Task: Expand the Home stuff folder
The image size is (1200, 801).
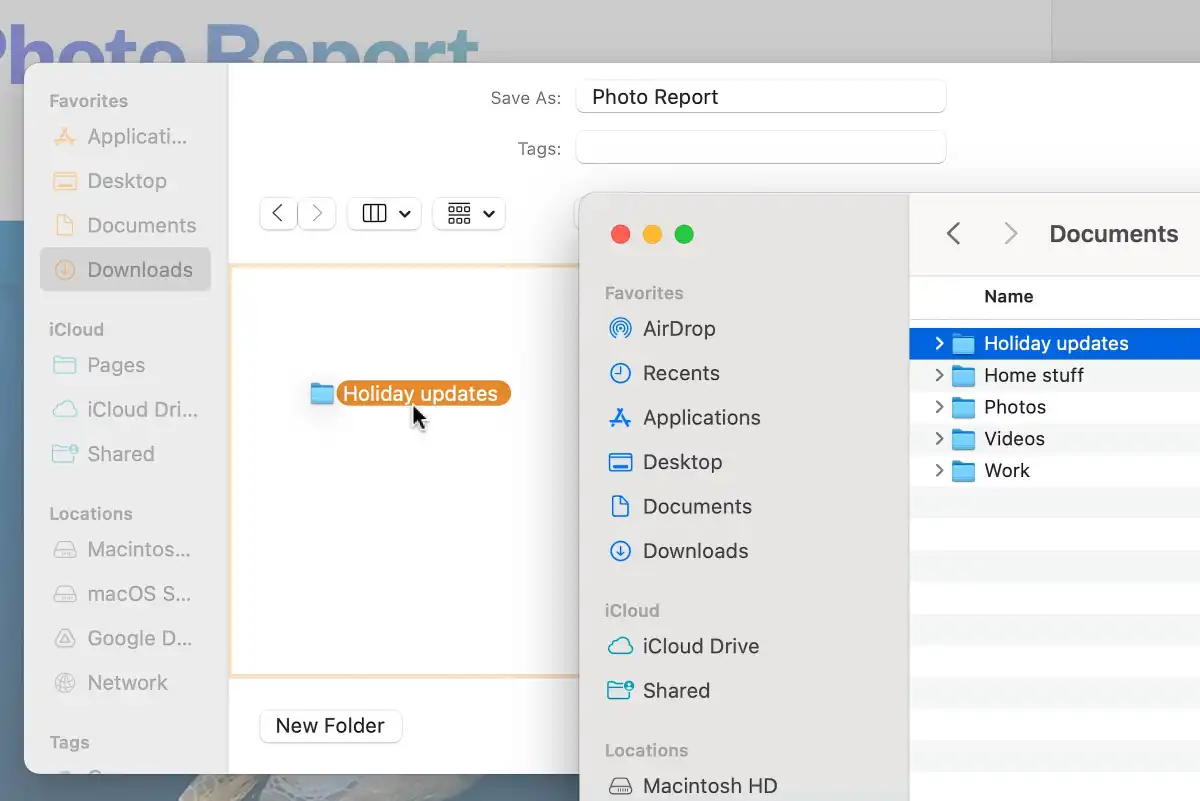Action: 938,375
